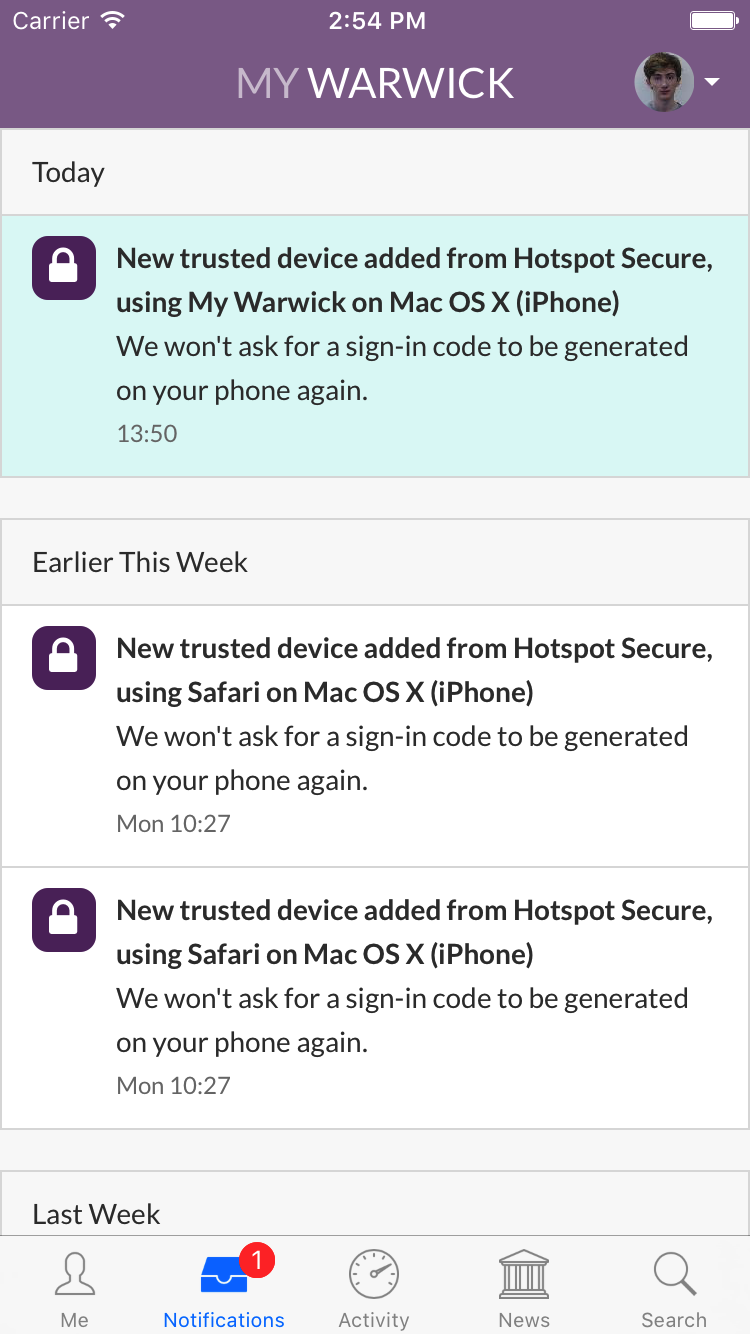The height and width of the screenshot is (1334, 750).
Task: Tap the Wi-Fi status icon
Action: click(x=113, y=21)
